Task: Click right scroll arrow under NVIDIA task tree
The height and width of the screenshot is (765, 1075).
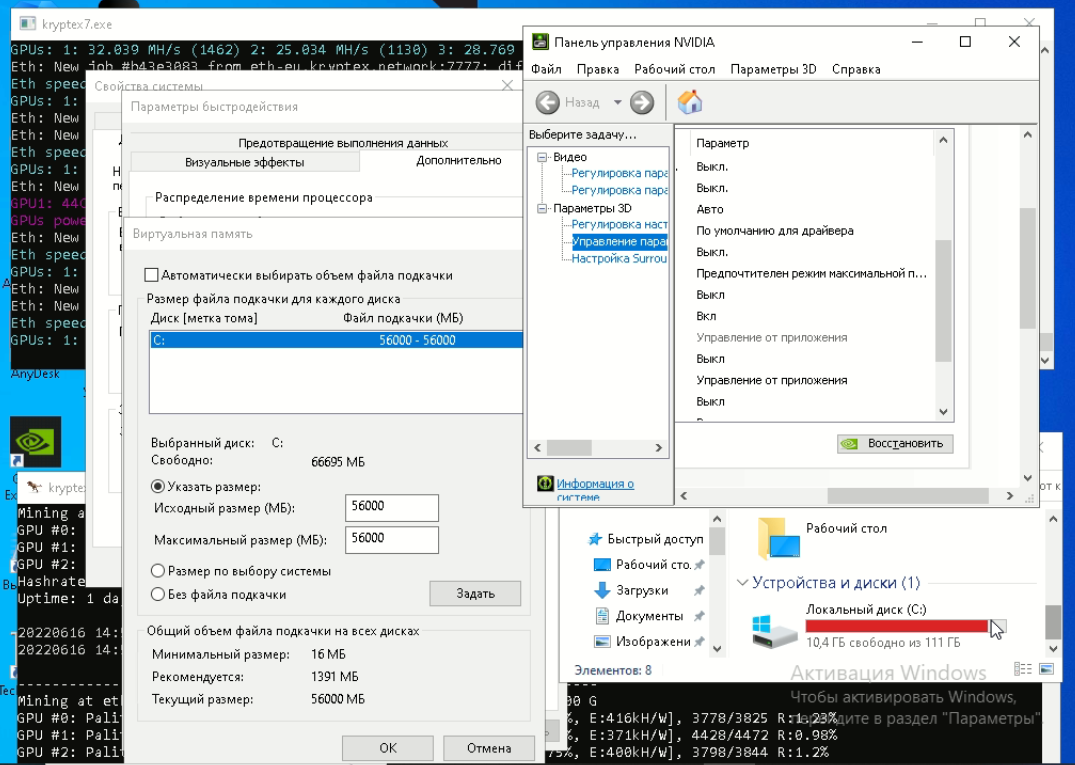Action: 658,448
